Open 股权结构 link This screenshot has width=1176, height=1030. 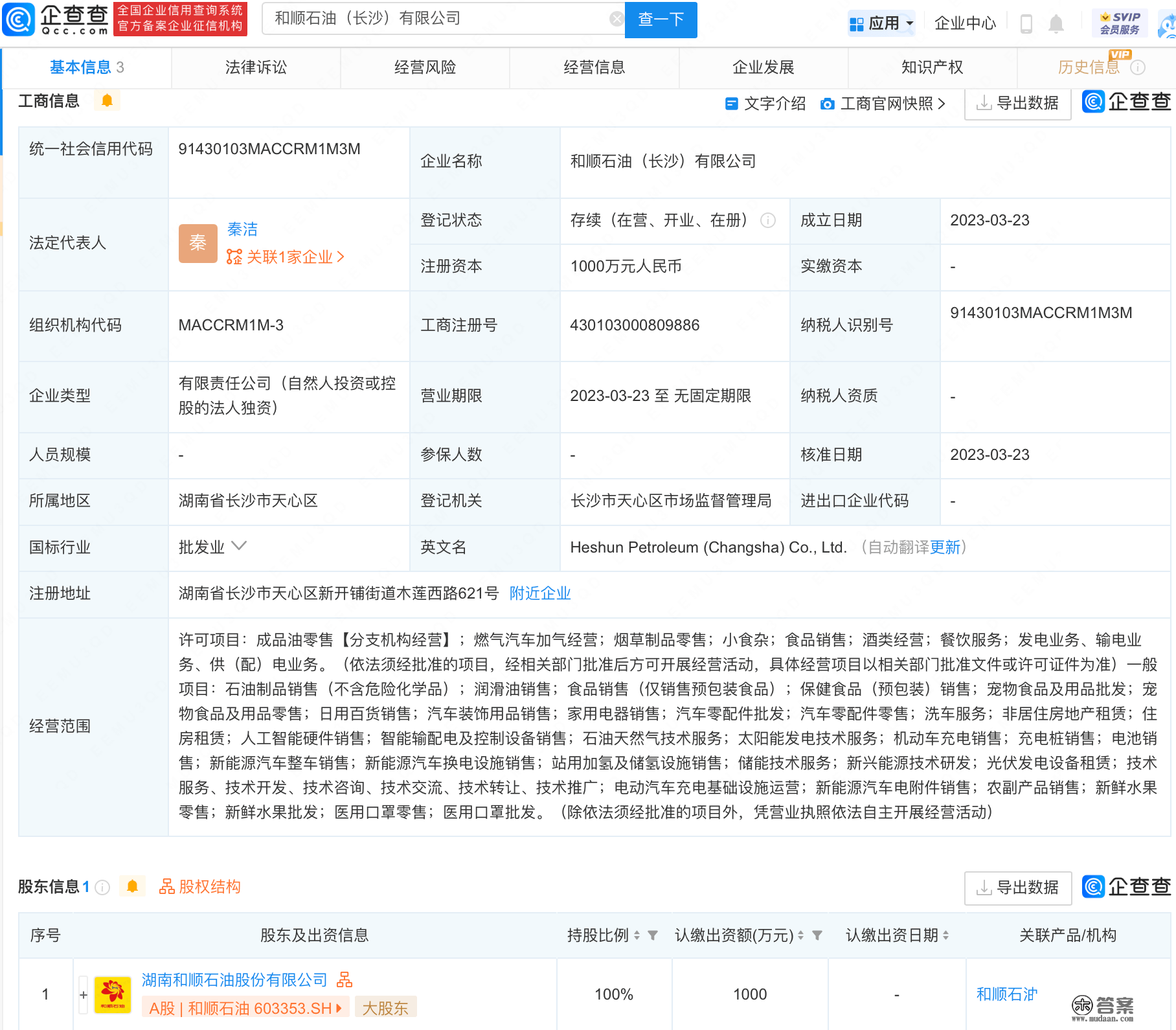click(200, 886)
